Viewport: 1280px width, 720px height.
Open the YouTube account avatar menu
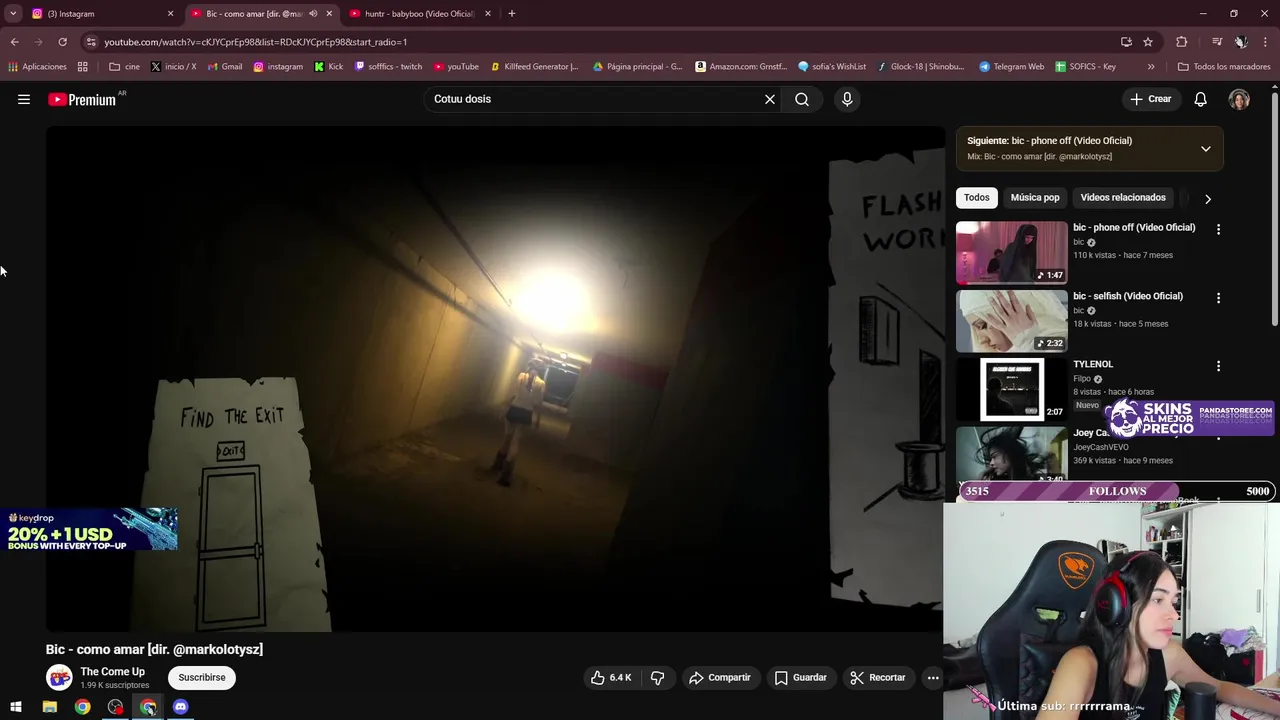(1239, 99)
